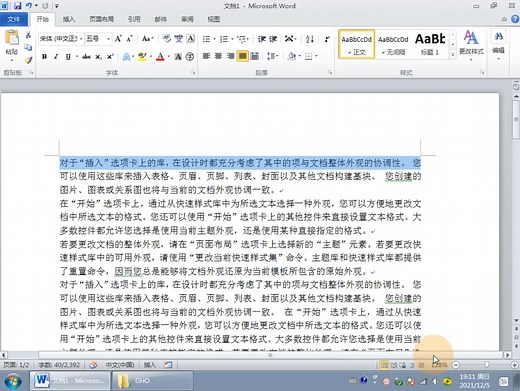Click the Superscript icon
This screenshot has height=391, width=520.
click(x=110, y=57)
